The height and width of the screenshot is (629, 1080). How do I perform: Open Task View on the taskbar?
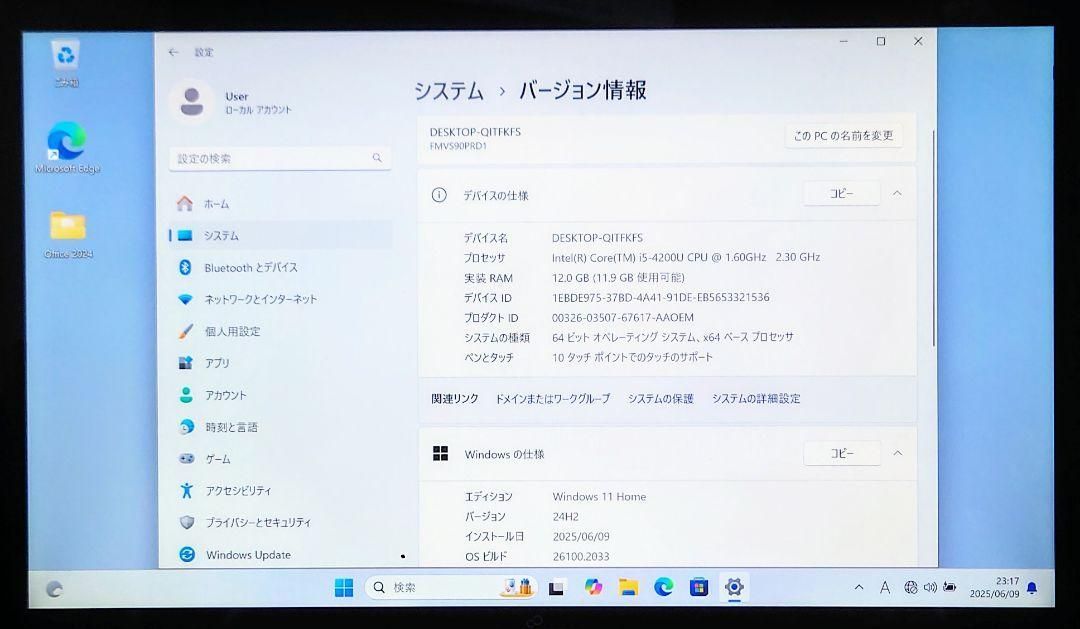coord(557,588)
